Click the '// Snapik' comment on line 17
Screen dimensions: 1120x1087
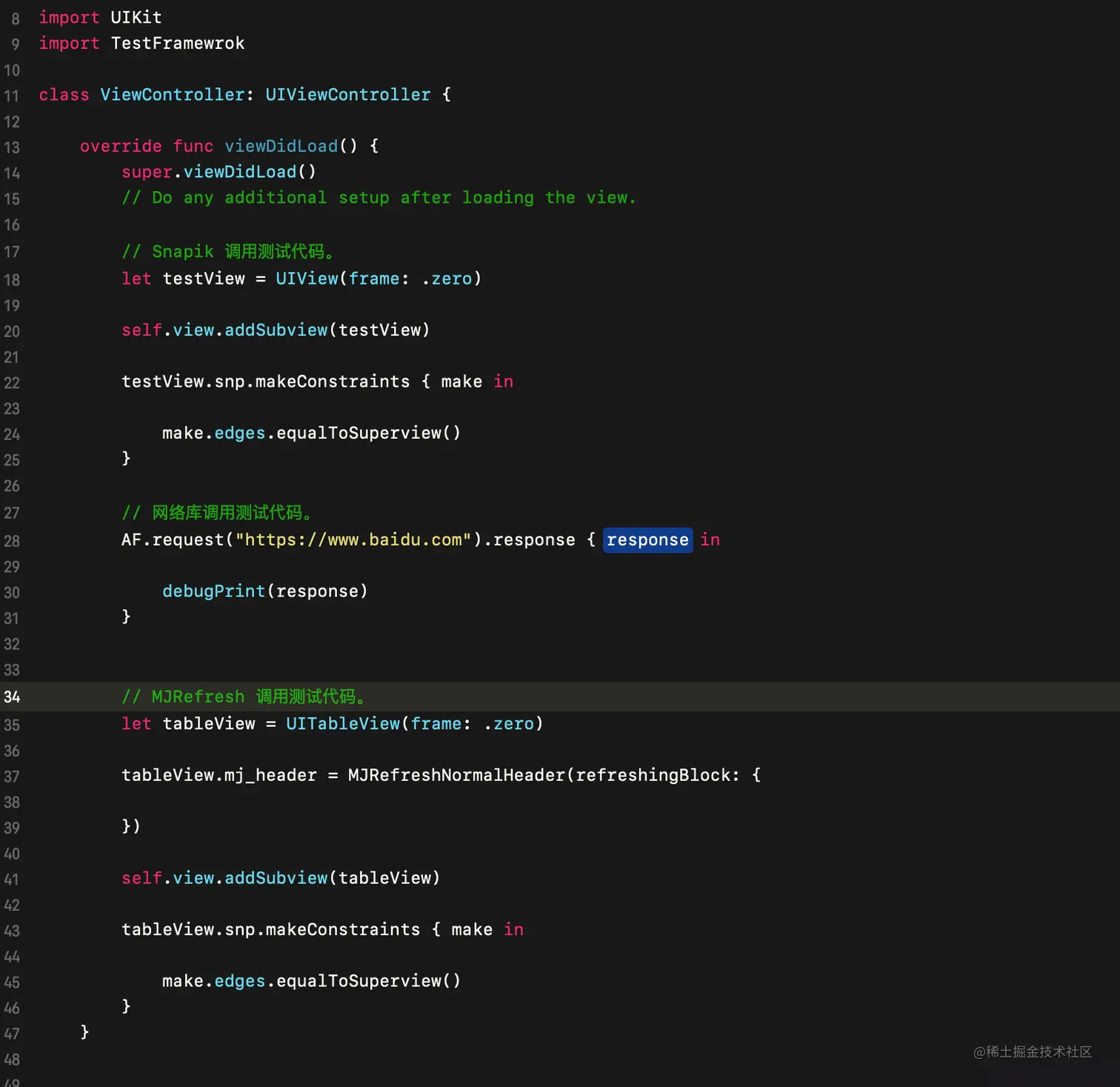[228, 252]
